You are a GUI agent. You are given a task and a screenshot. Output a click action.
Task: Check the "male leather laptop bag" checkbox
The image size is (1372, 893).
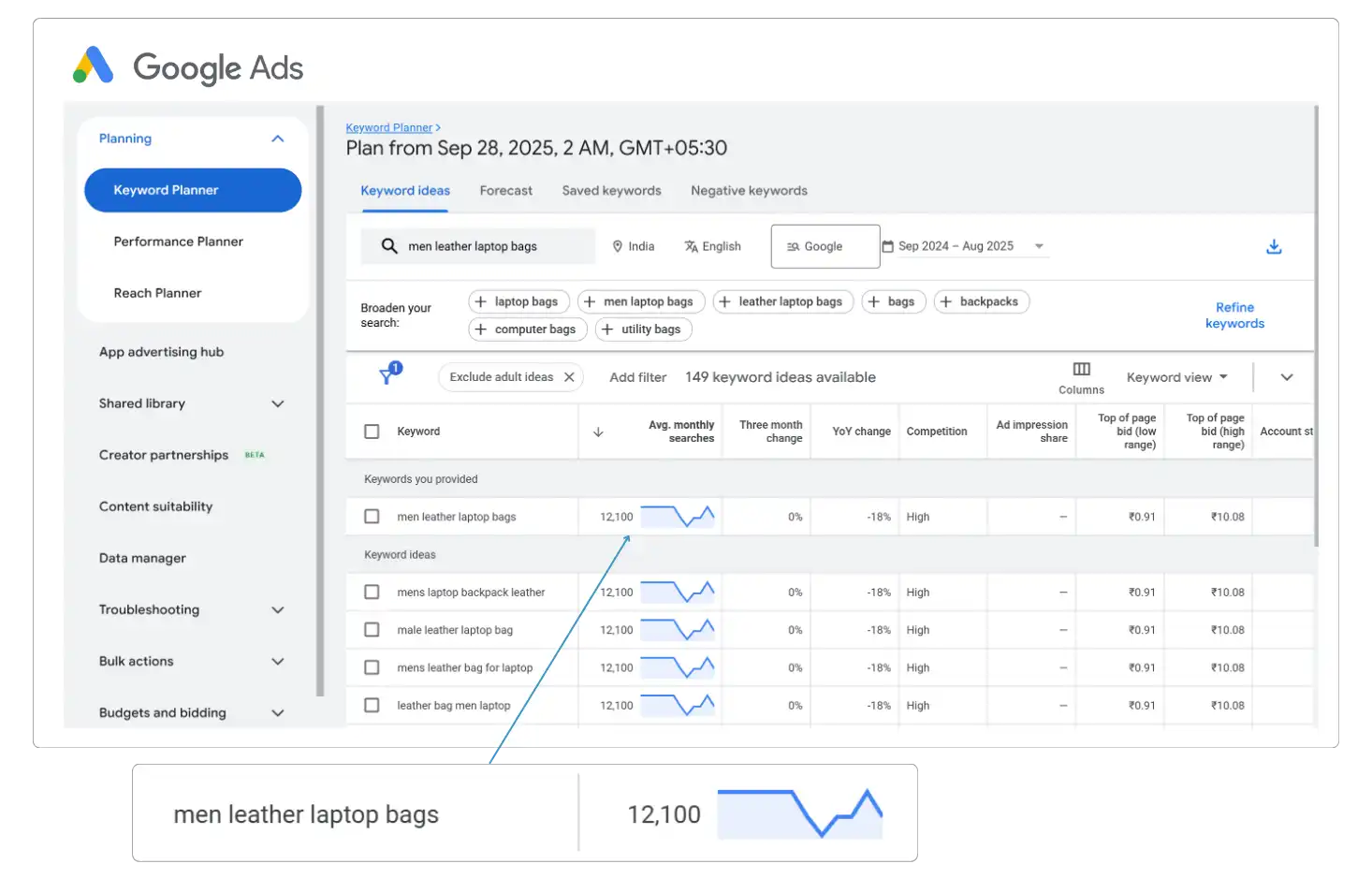coord(372,629)
